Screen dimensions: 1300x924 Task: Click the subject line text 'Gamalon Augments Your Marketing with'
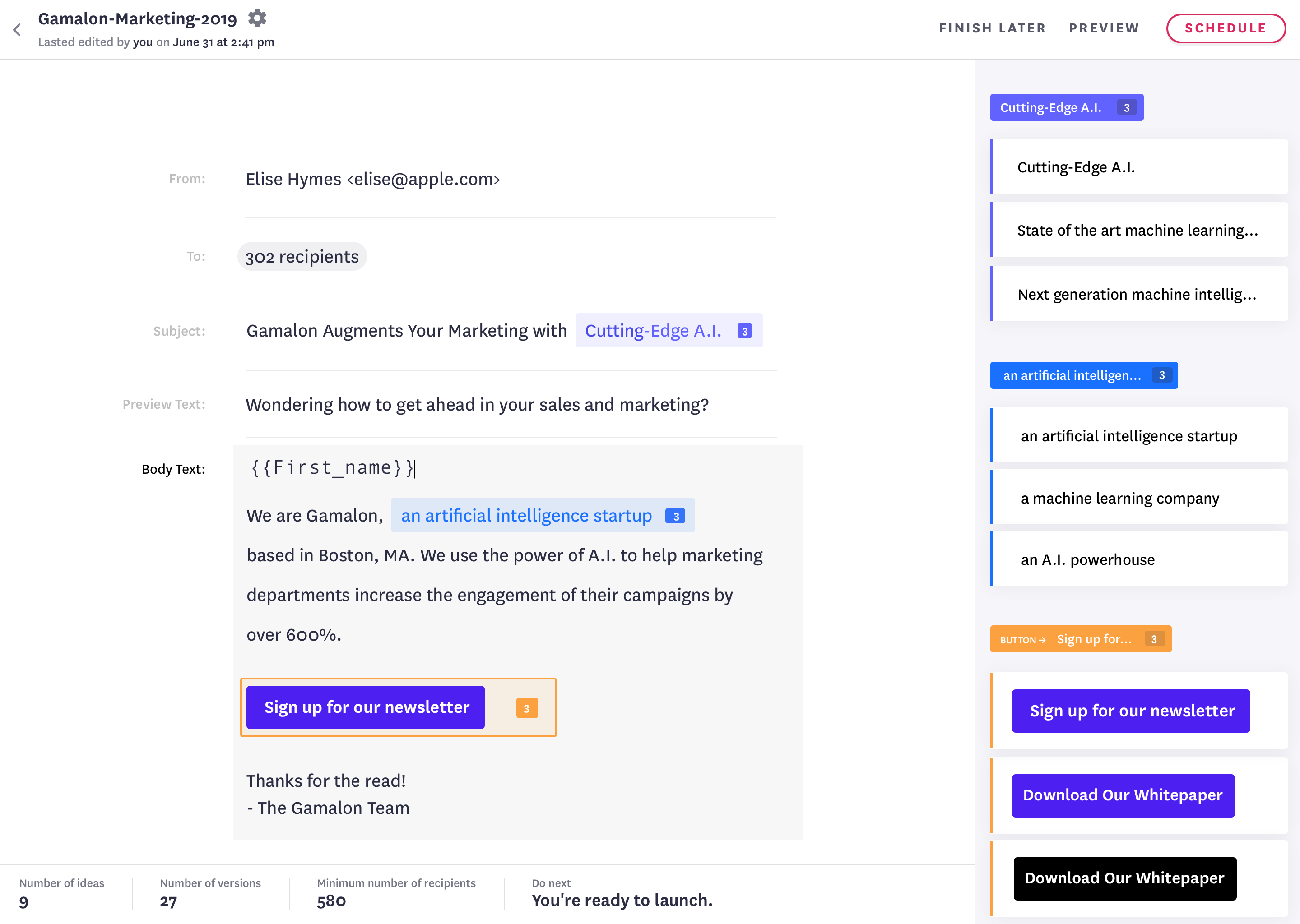pos(406,331)
